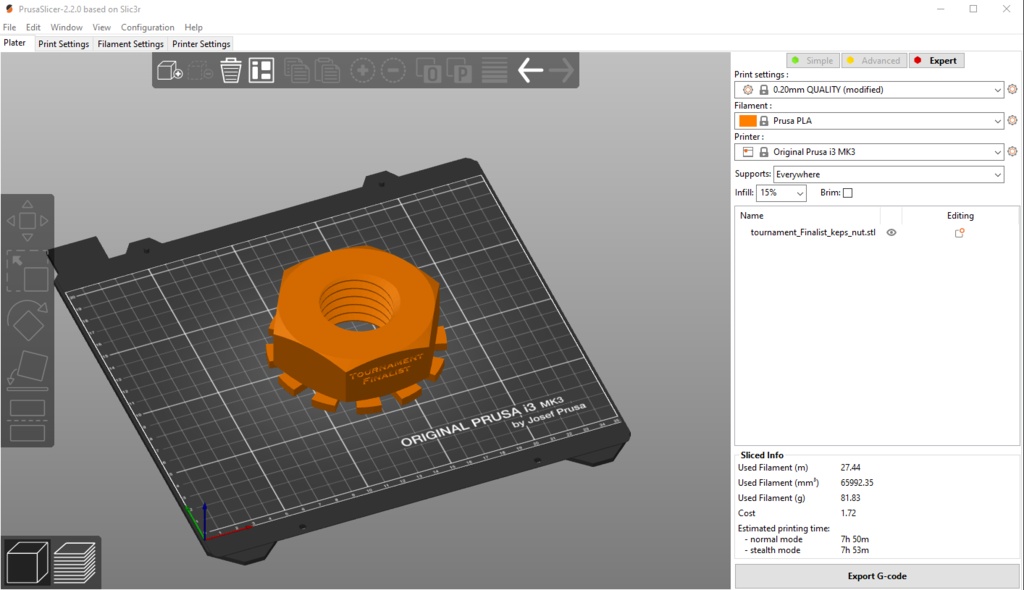
Task: Click the Name column header
Action: point(752,216)
